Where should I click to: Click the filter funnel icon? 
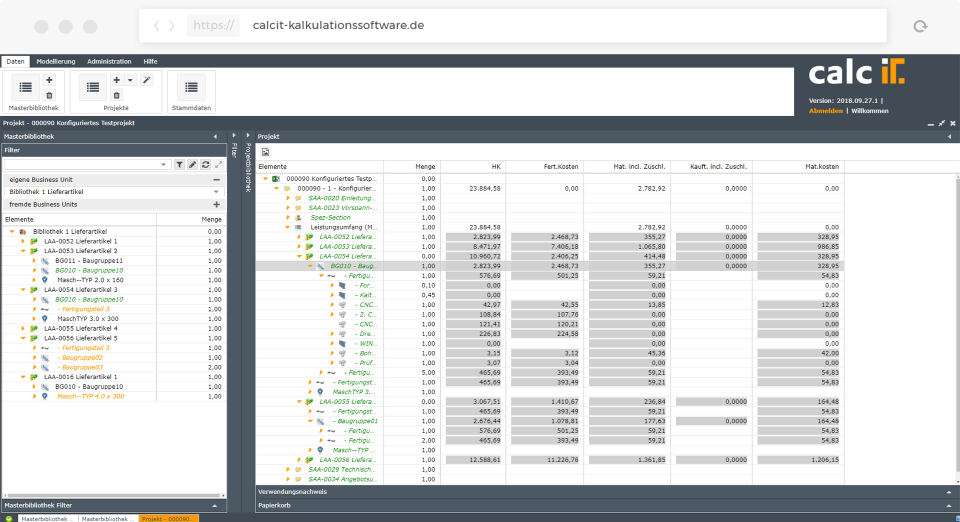pyautogui.click(x=179, y=165)
